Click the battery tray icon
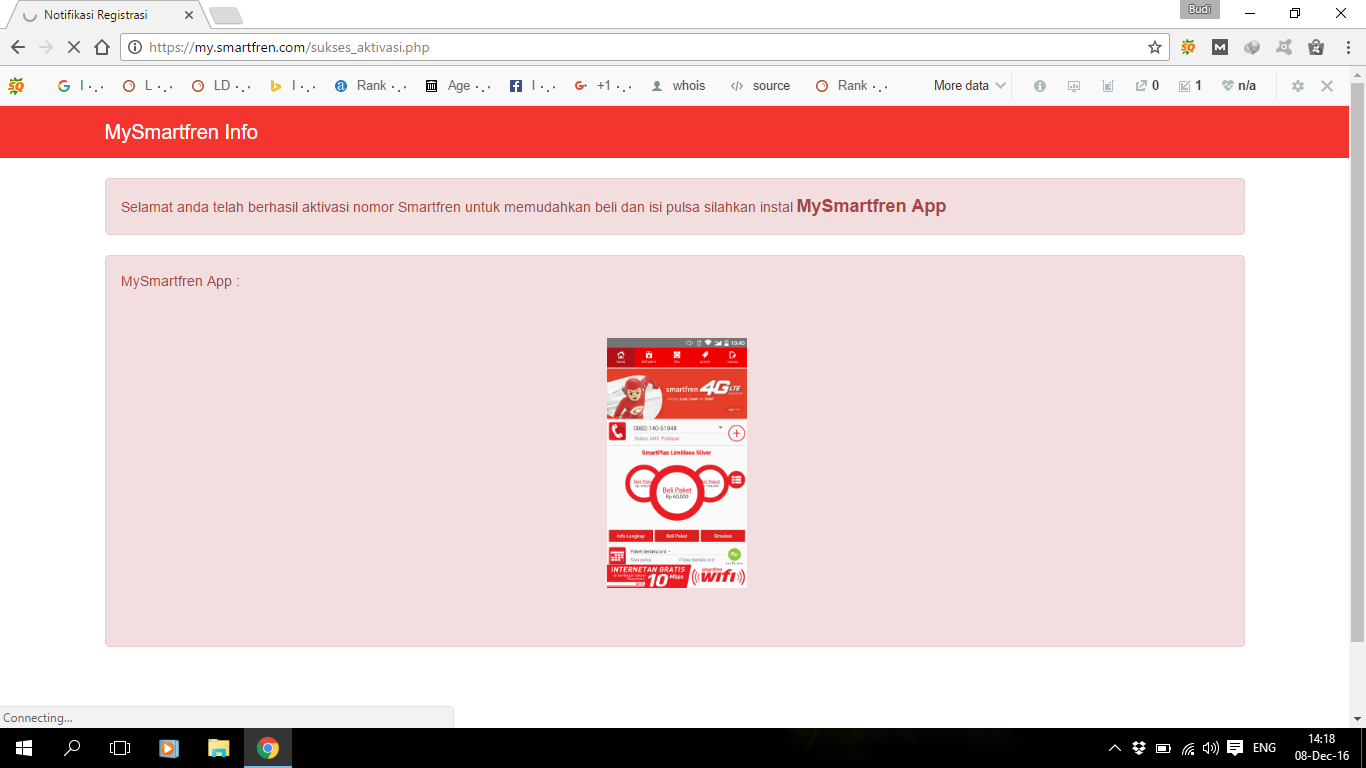 point(1163,748)
